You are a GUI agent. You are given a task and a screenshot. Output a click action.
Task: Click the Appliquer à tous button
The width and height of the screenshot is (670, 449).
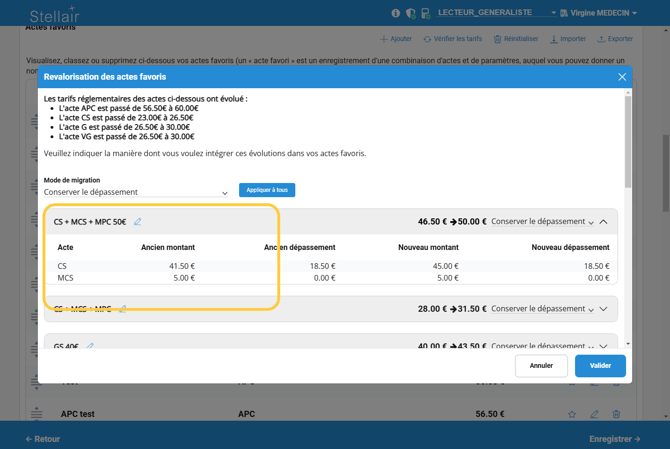[267, 190]
